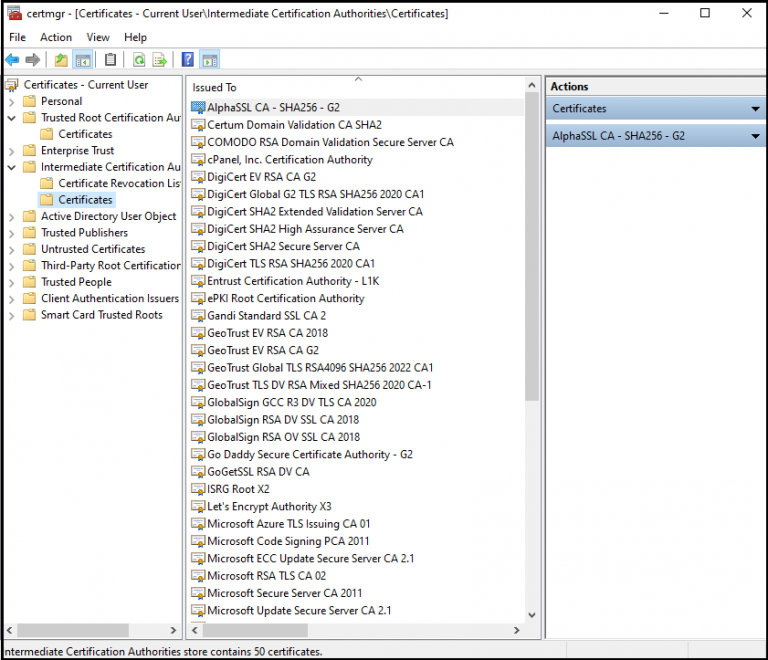Image resolution: width=768 pixels, height=660 pixels.
Task: Click the certmgr title bar app icon
Action: [15, 13]
